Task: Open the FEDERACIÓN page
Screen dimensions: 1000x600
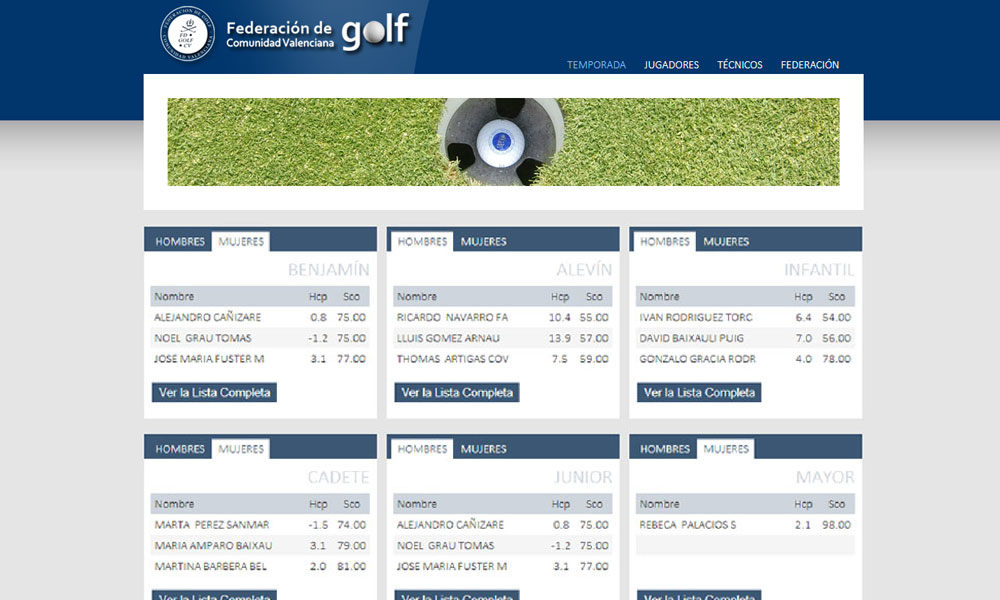Action: 810,64
